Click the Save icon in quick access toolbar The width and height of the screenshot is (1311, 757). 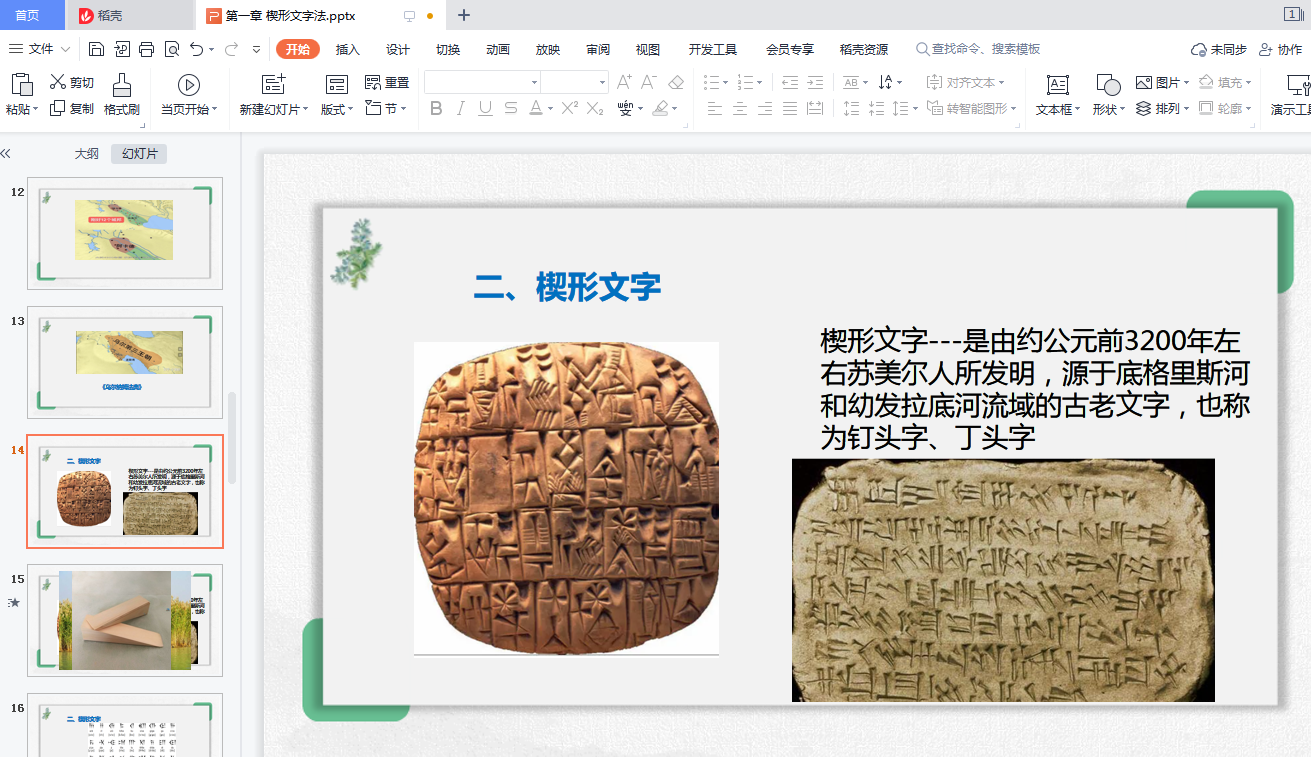tap(96, 49)
